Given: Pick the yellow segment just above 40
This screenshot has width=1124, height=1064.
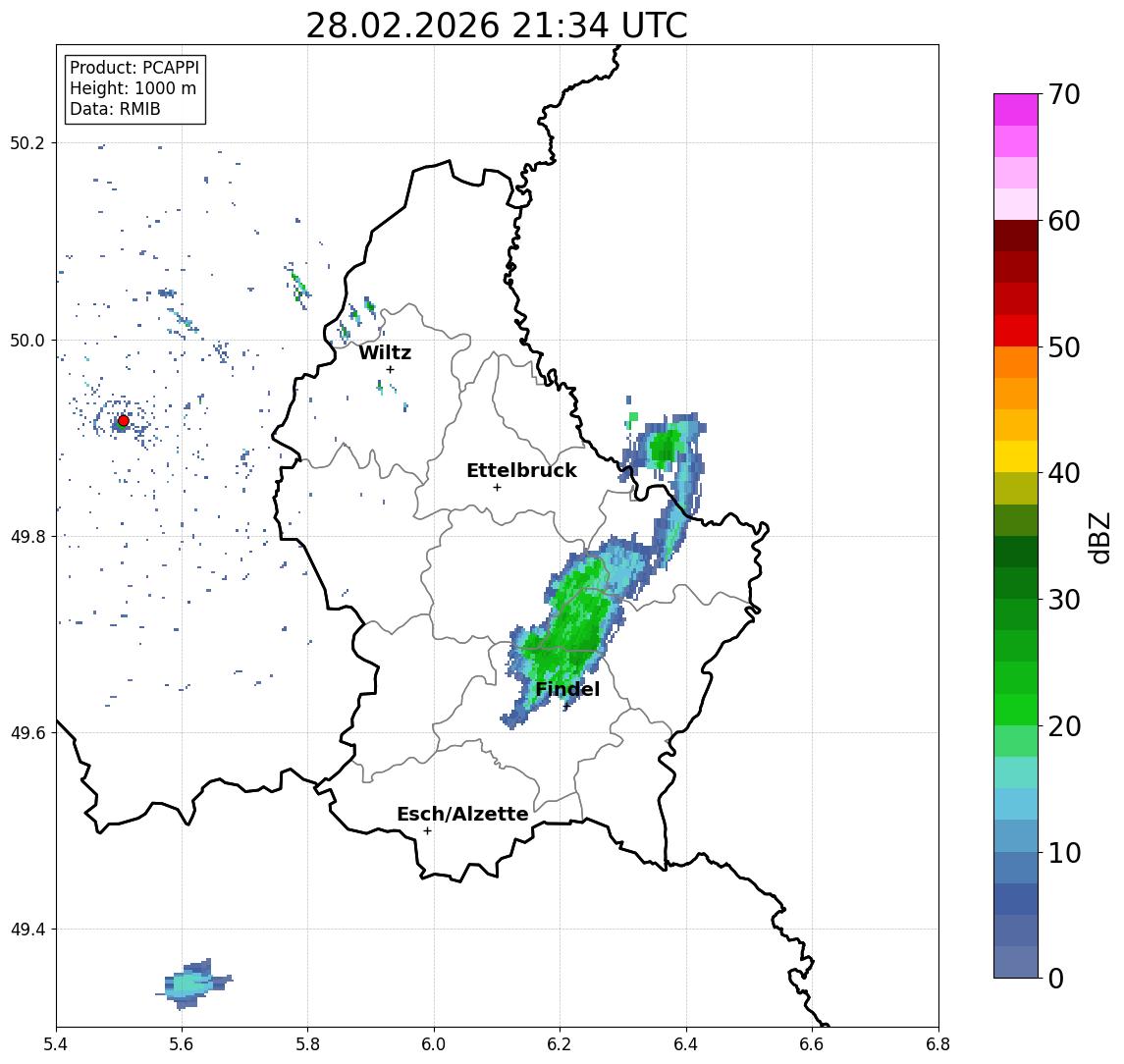Looking at the screenshot, I should (1016, 456).
